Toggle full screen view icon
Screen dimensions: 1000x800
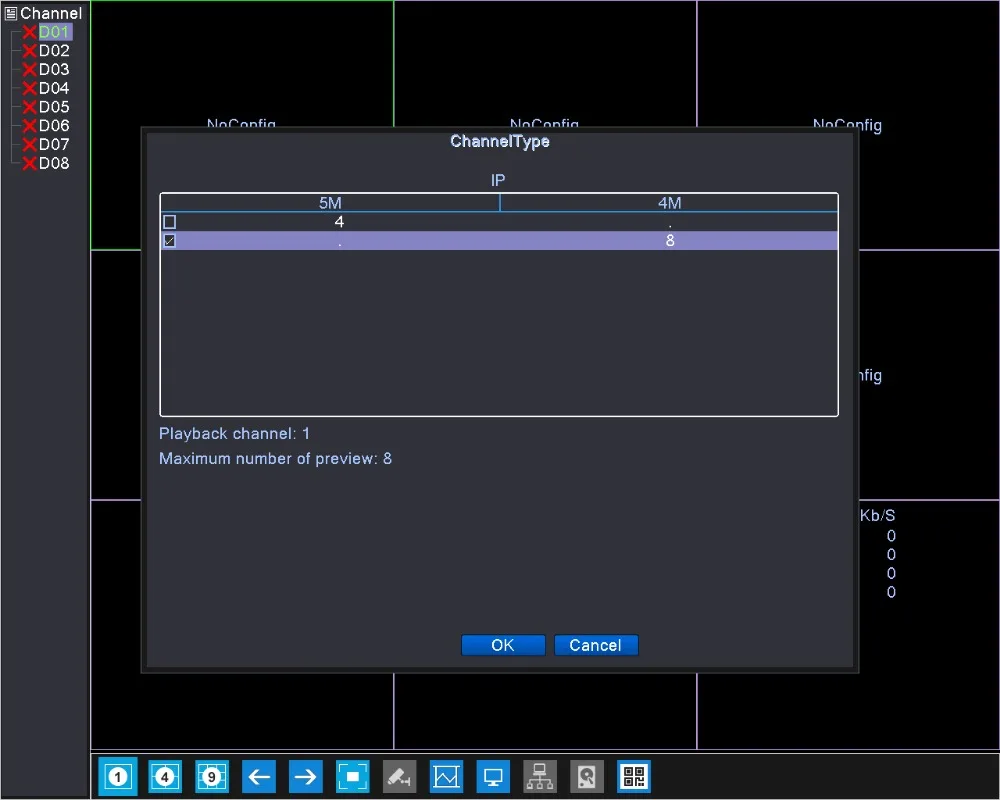click(x=353, y=776)
